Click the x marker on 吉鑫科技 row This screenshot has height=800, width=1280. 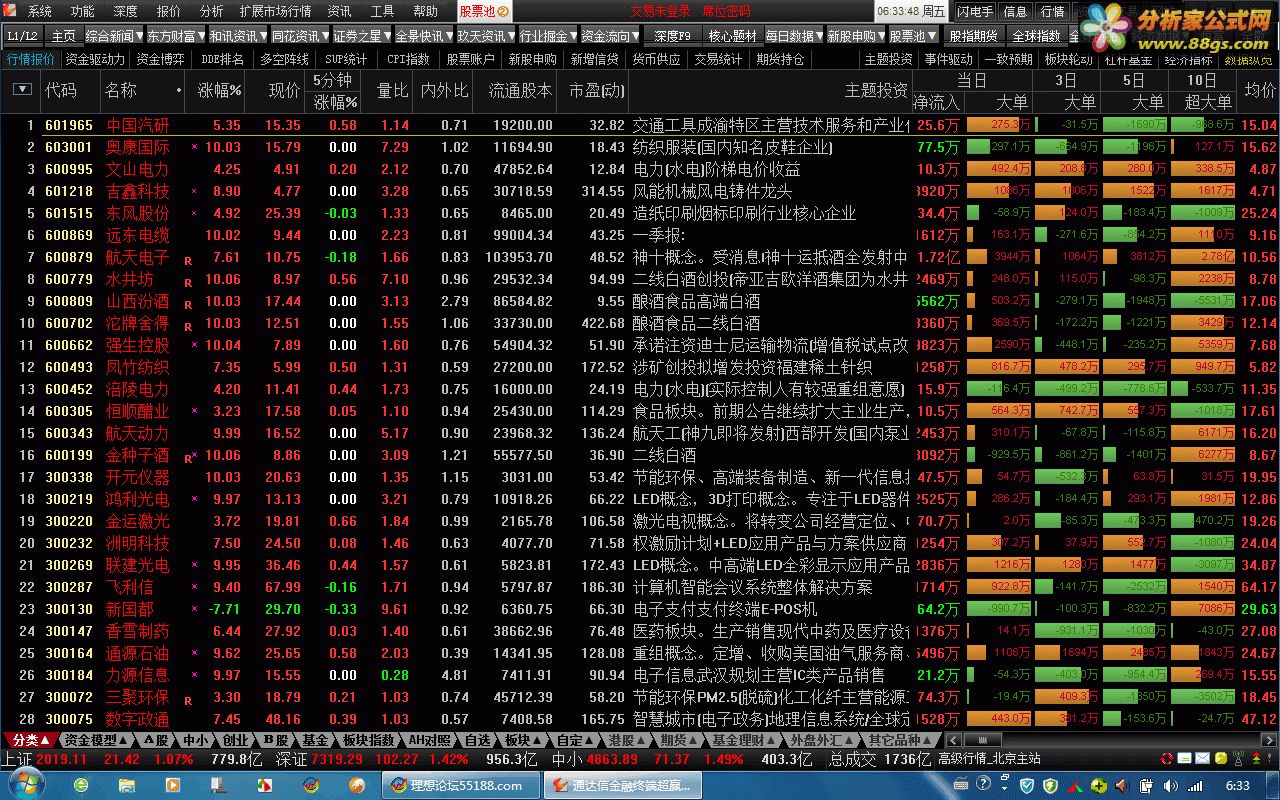click(194, 191)
